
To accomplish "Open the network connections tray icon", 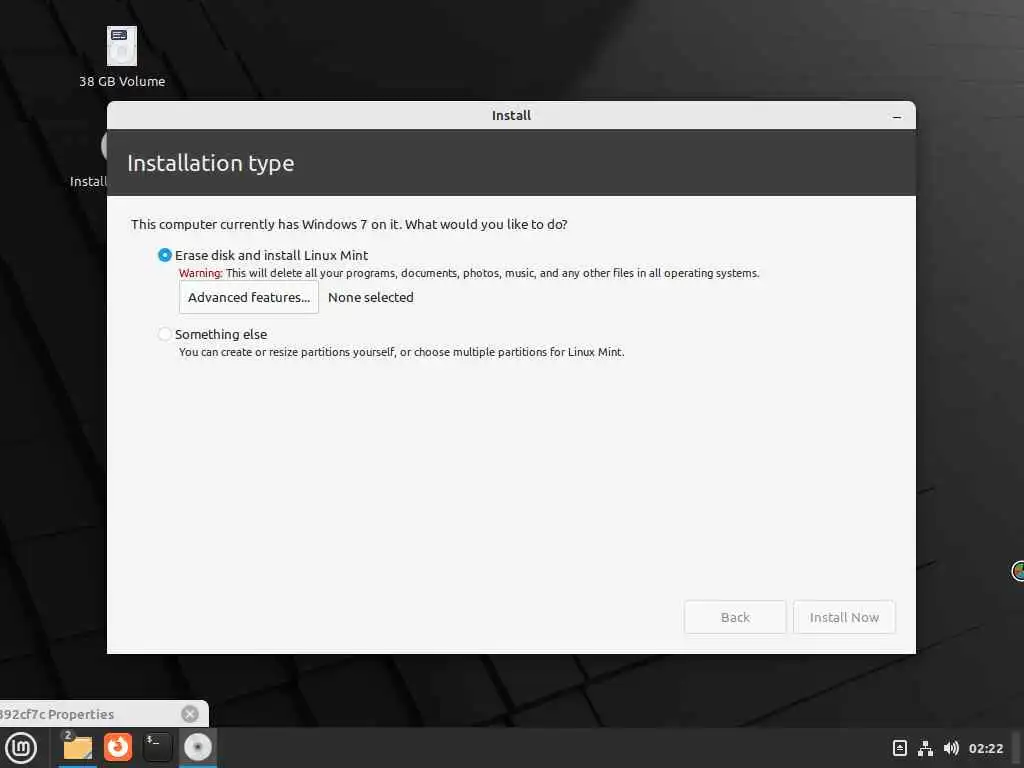I will (925, 748).
